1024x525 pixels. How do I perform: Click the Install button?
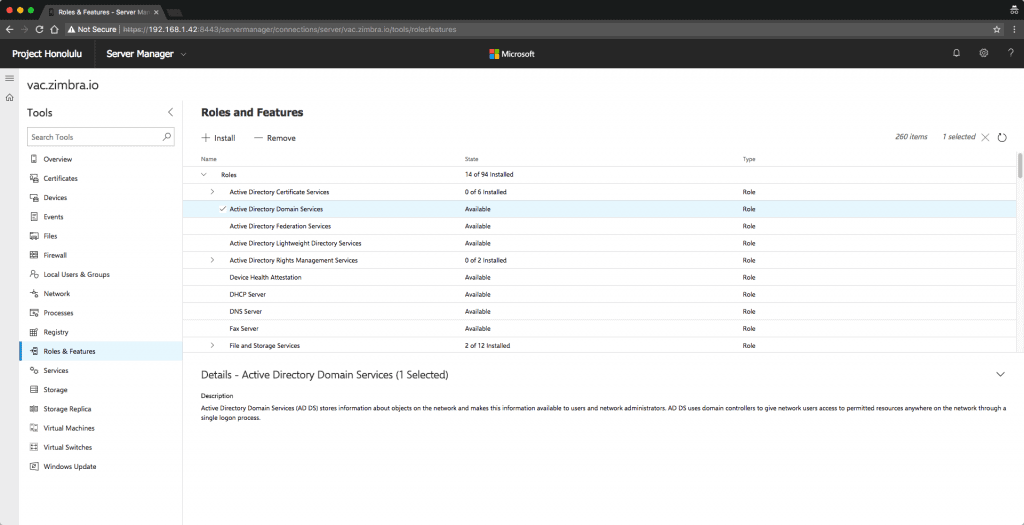point(218,138)
